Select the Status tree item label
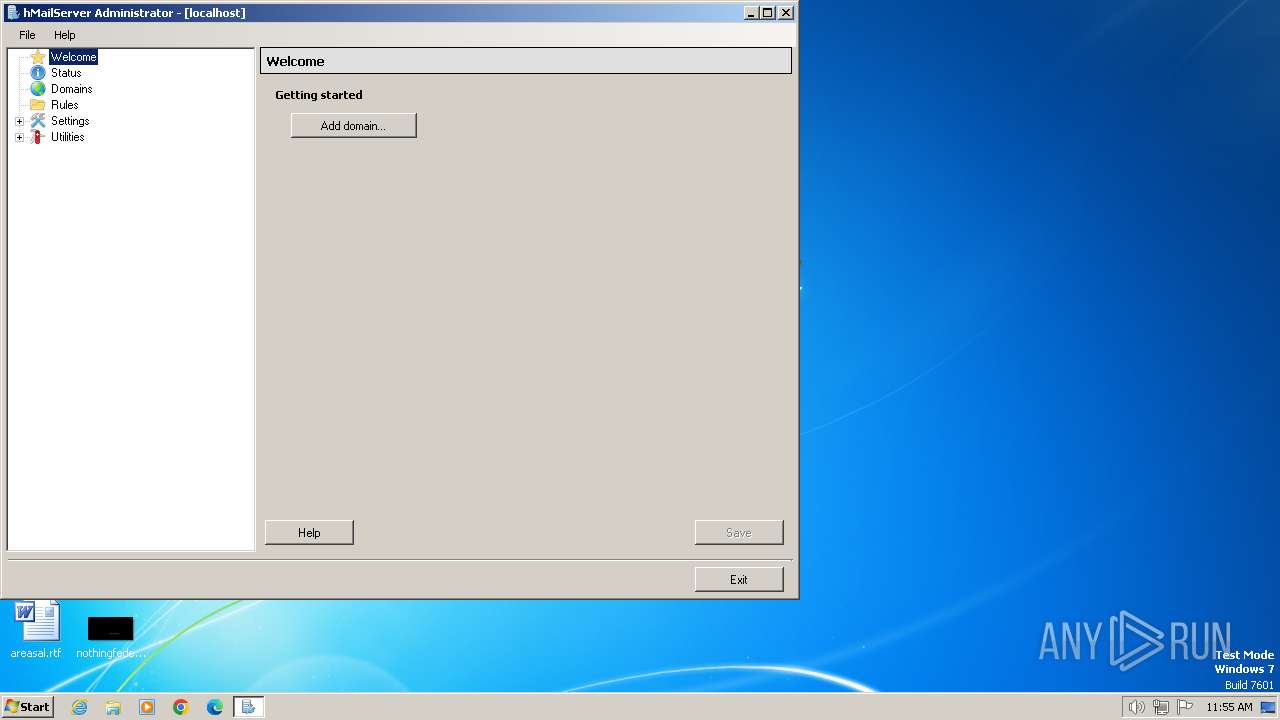1280x720 pixels. click(66, 73)
